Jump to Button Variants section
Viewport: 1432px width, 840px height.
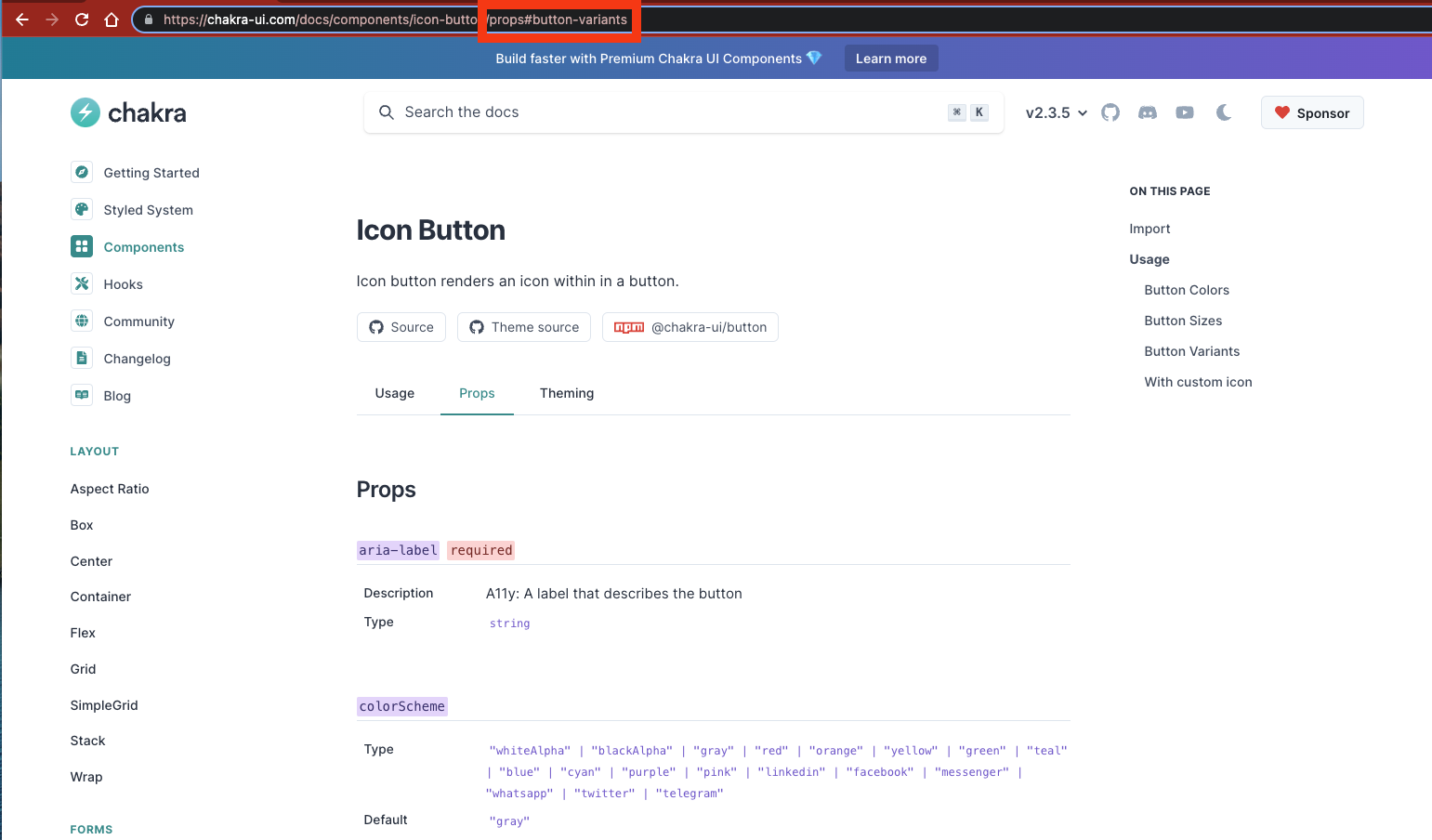tap(1192, 351)
